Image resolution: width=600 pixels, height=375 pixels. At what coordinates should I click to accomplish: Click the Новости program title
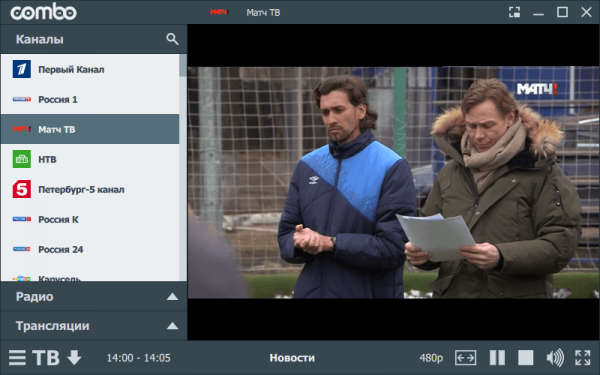coord(292,358)
